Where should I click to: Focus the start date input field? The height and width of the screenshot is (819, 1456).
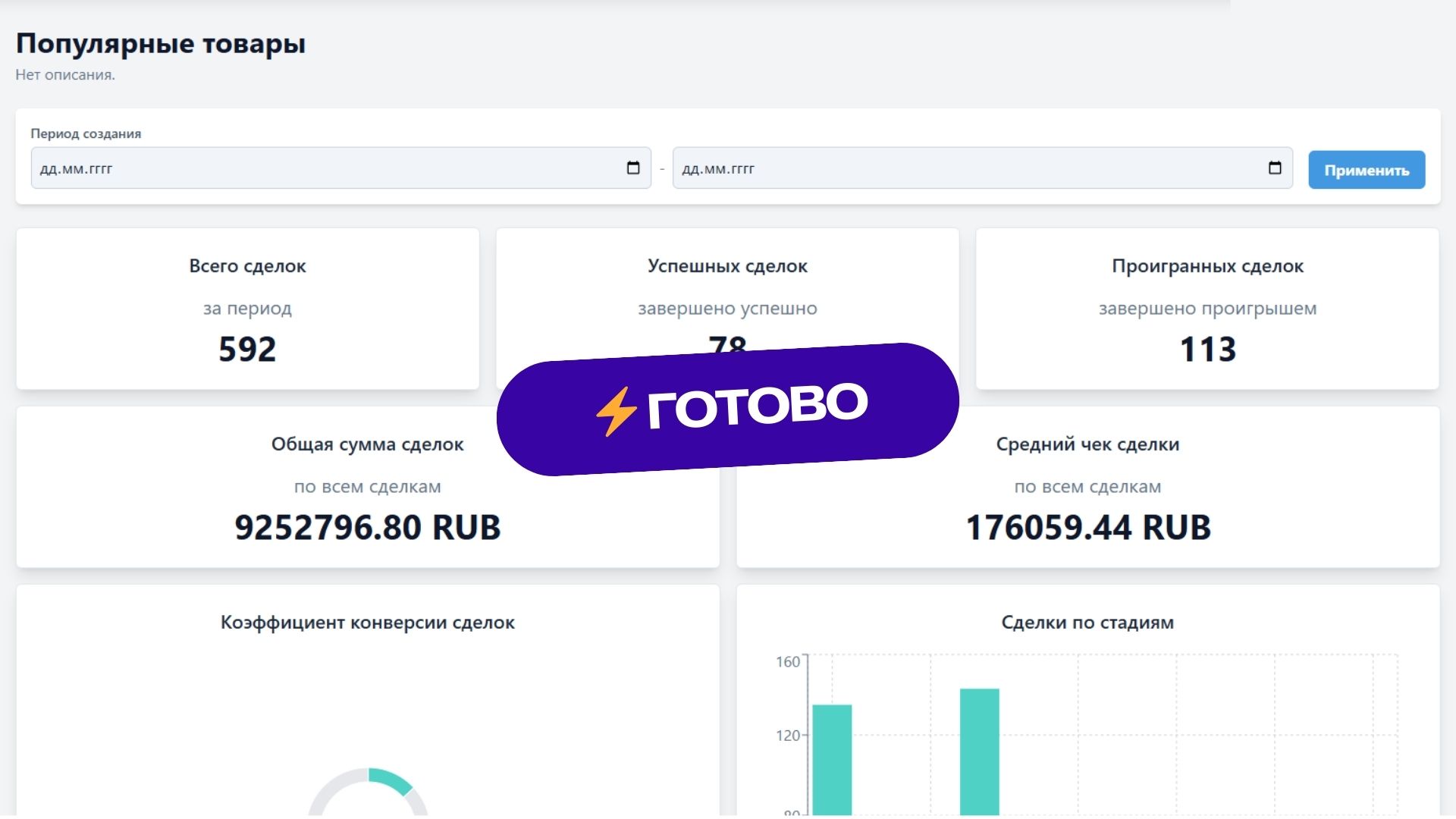326,168
